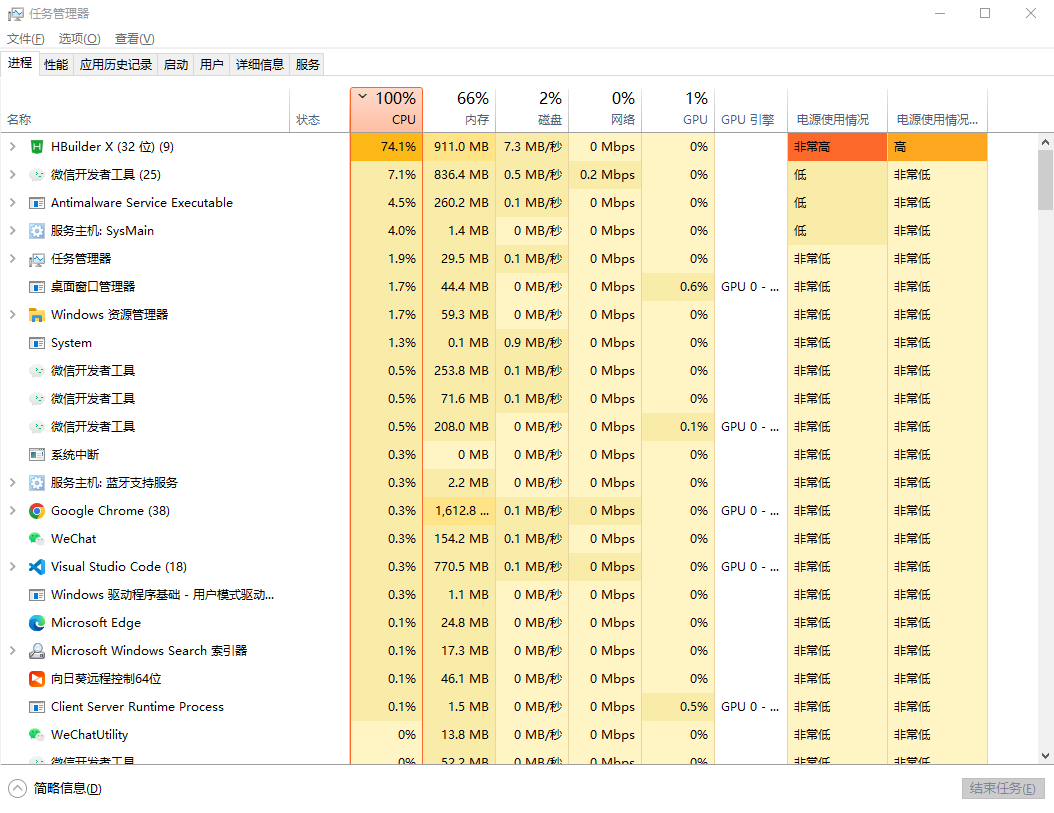Screen dimensions: 1054x813
Task: Click the Microsoft Windows Search 索引器 icon
Action: tap(37, 651)
